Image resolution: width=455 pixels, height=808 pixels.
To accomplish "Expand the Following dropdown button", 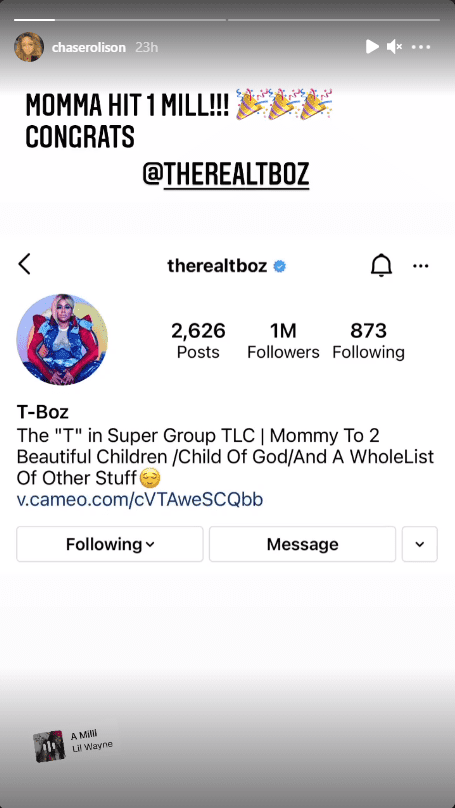I will (x=110, y=544).
